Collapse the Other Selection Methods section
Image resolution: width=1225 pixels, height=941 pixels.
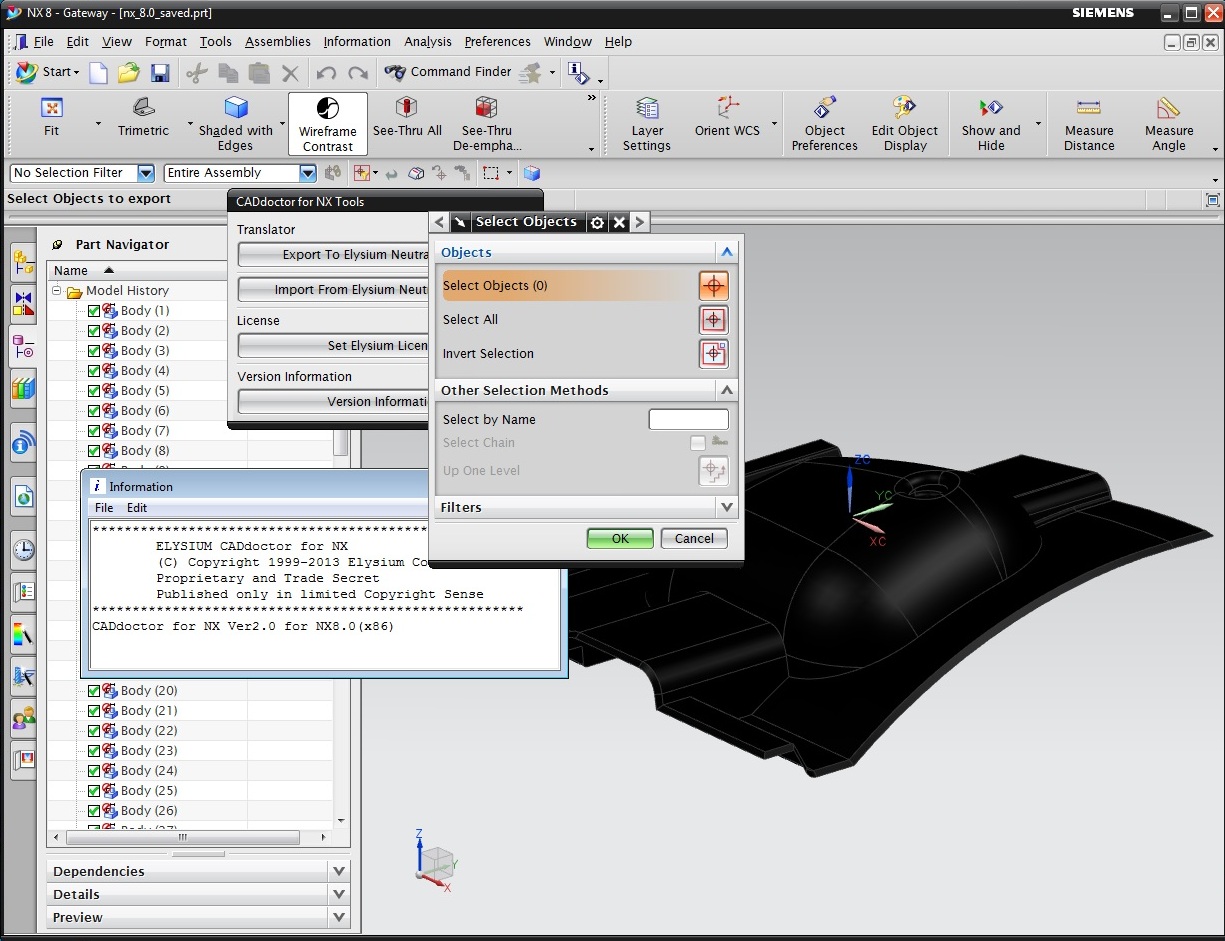point(727,390)
